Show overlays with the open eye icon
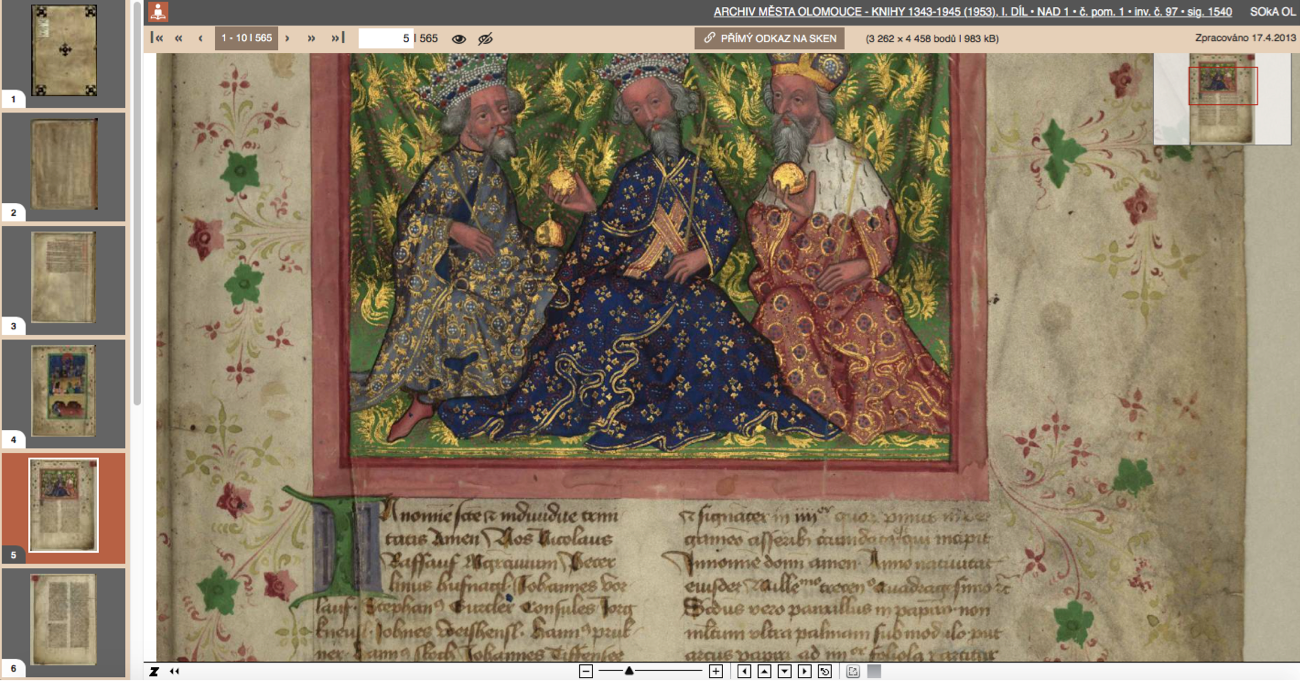 (459, 39)
